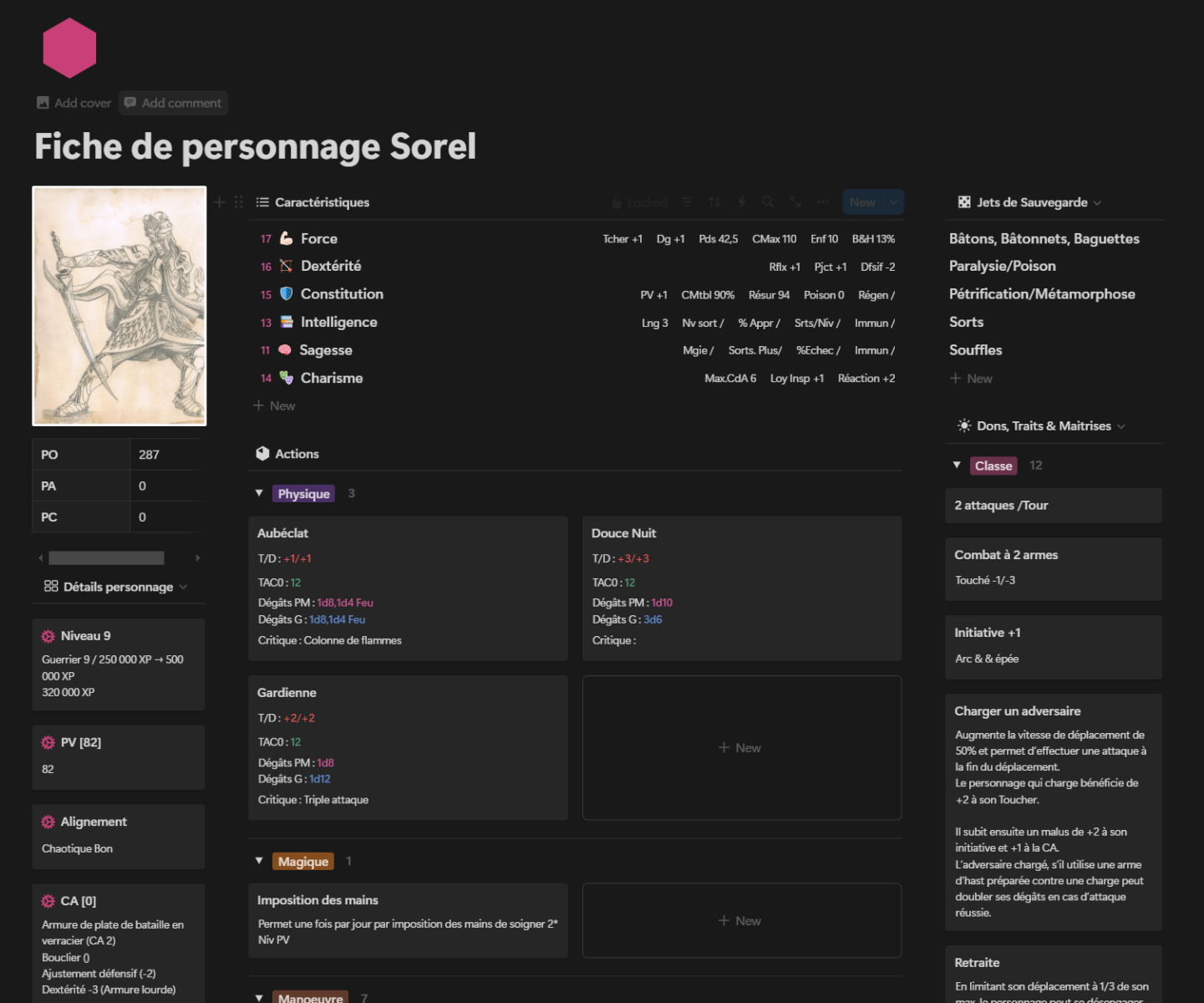Open the three-dots more options menu
This screenshot has height=1003, width=1204.
tap(823, 202)
